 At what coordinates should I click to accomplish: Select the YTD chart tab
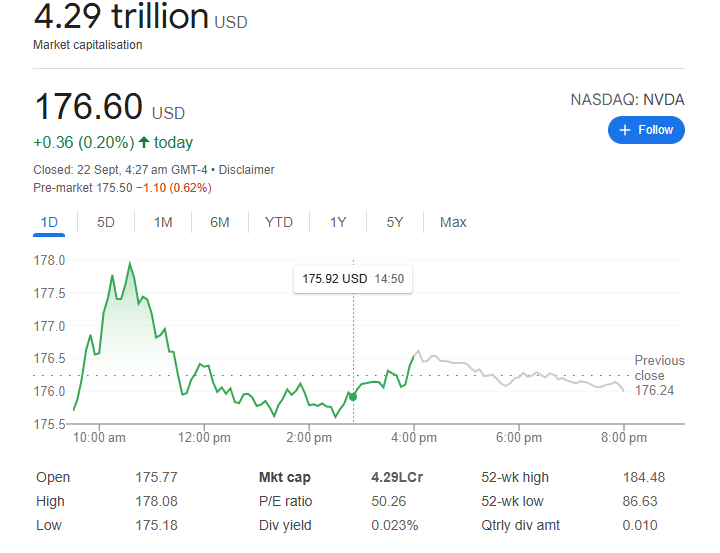(279, 222)
